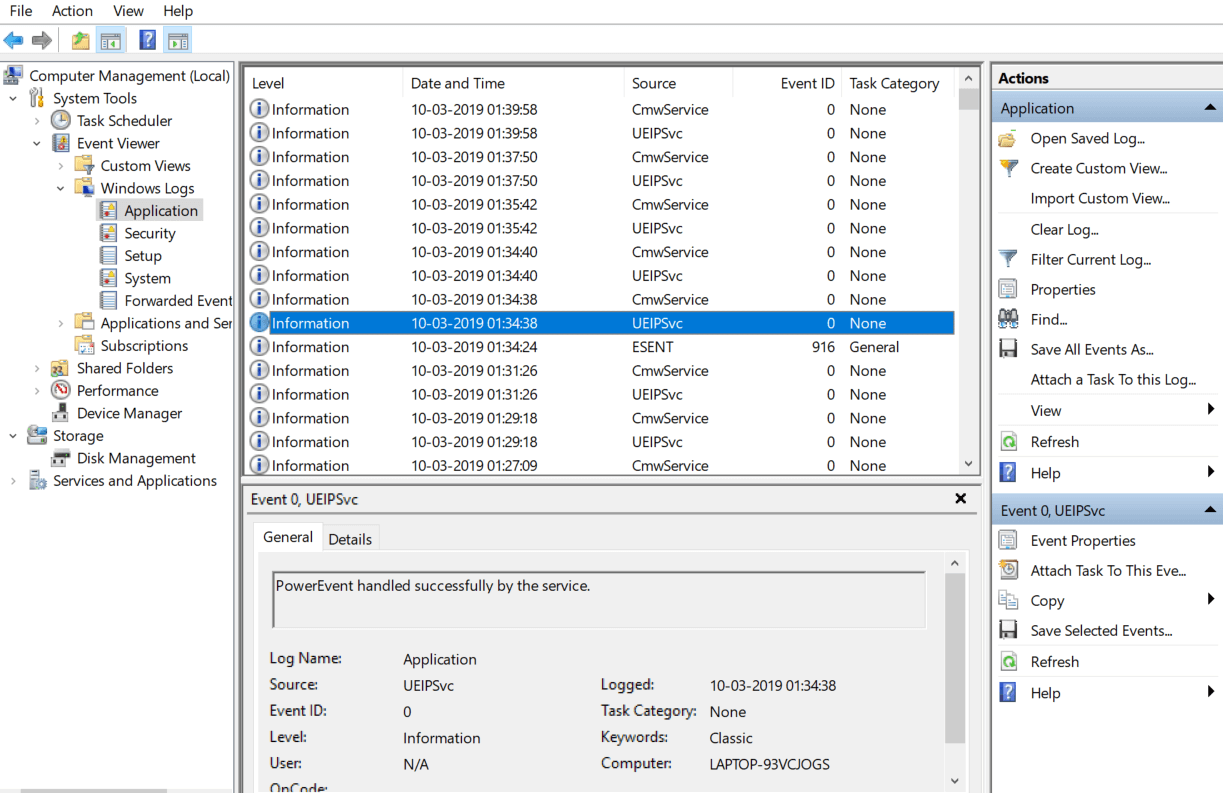Switch to the Details tab
1223x793 pixels.
click(350, 539)
